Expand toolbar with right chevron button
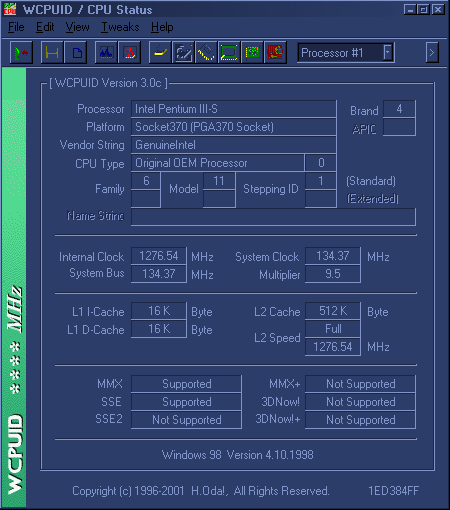450x510 pixels. click(432, 52)
